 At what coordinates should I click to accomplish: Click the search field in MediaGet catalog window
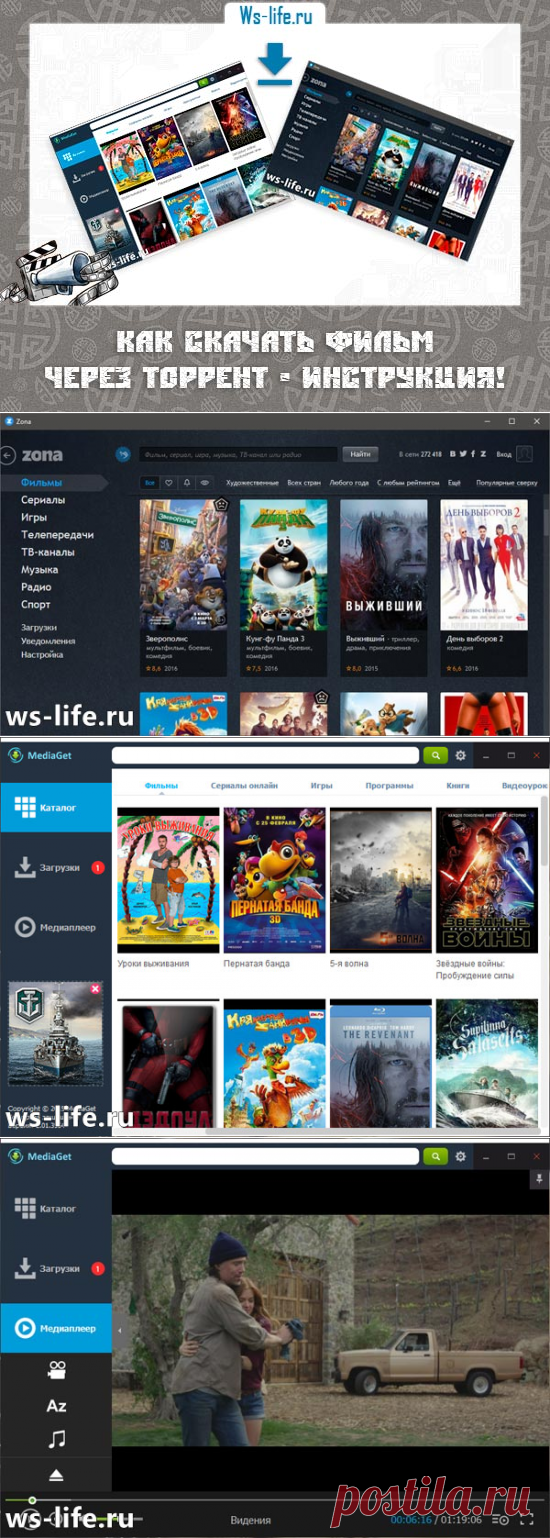pos(265,756)
